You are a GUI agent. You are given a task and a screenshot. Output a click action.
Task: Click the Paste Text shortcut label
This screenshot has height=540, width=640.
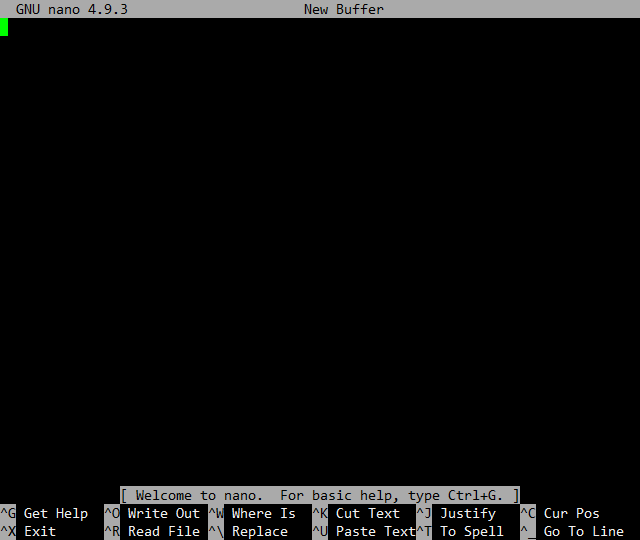point(376,531)
